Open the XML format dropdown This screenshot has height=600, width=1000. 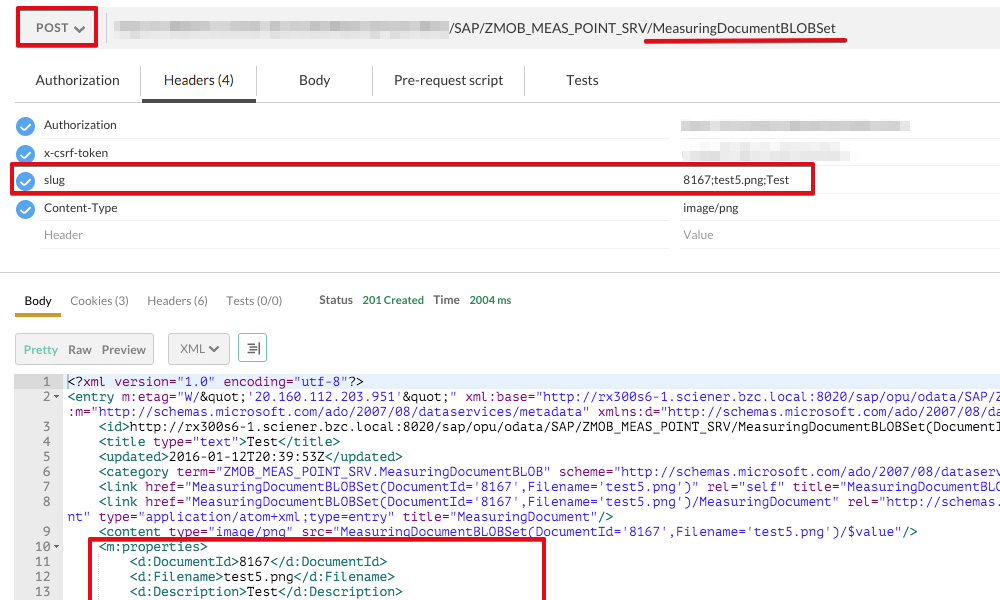(199, 349)
